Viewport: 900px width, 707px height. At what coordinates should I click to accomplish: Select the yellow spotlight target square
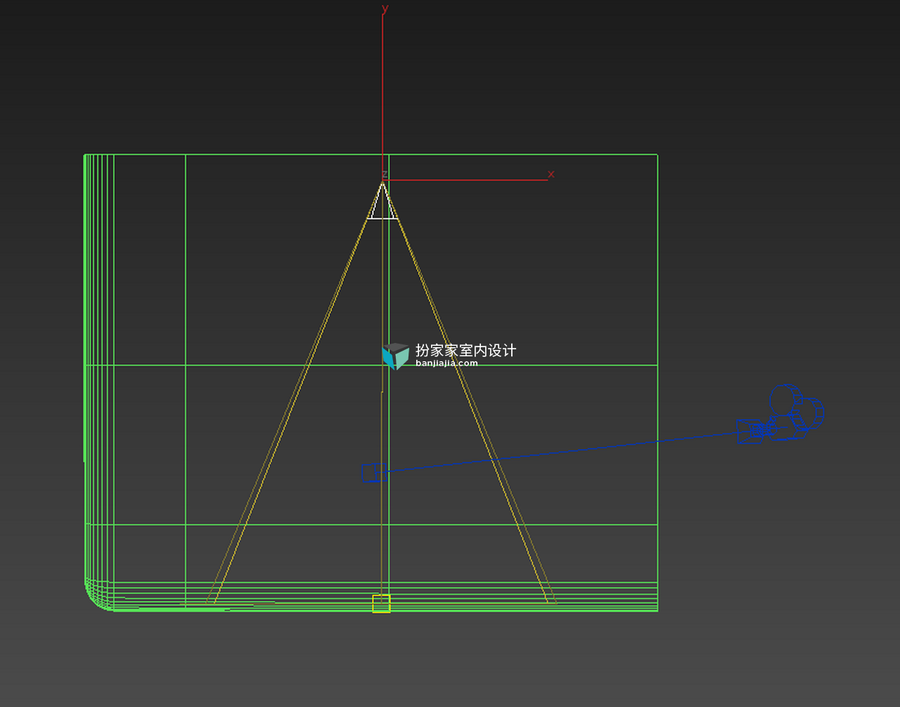pyautogui.click(x=381, y=604)
